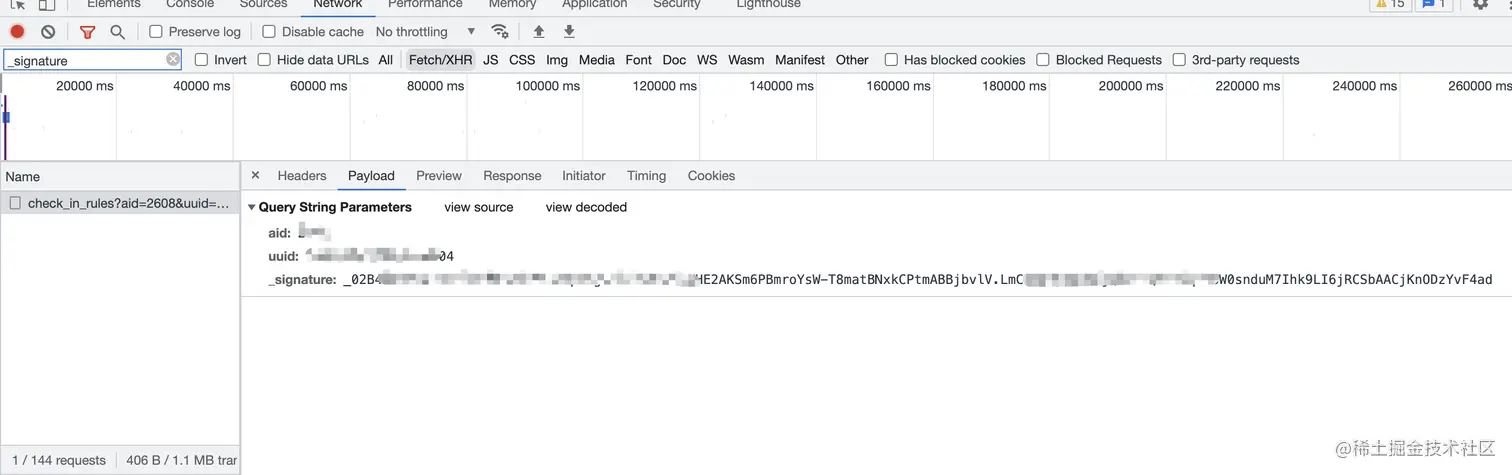Image resolution: width=1512 pixels, height=475 pixels.
Task: Open the No throttling dropdown
Action: 425,32
